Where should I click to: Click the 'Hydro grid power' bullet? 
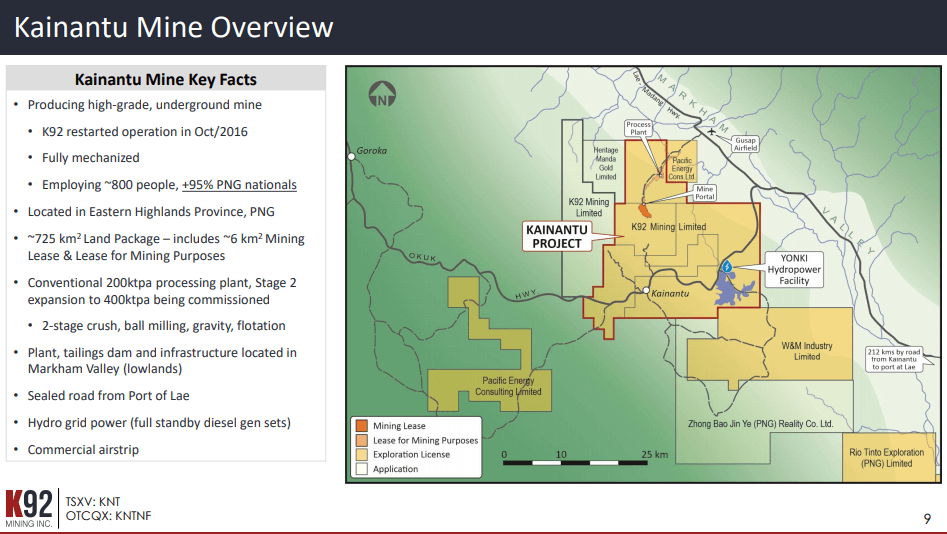[x=159, y=423]
